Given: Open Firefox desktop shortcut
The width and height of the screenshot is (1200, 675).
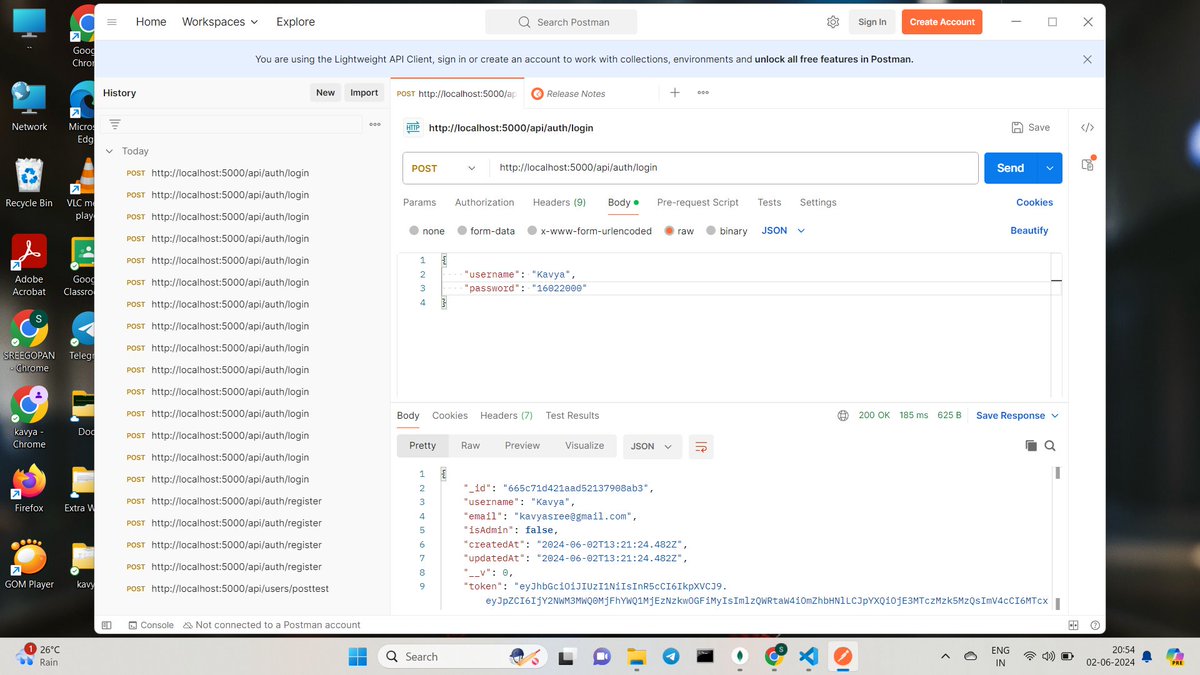Looking at the screenshot, I should (29, 489).
